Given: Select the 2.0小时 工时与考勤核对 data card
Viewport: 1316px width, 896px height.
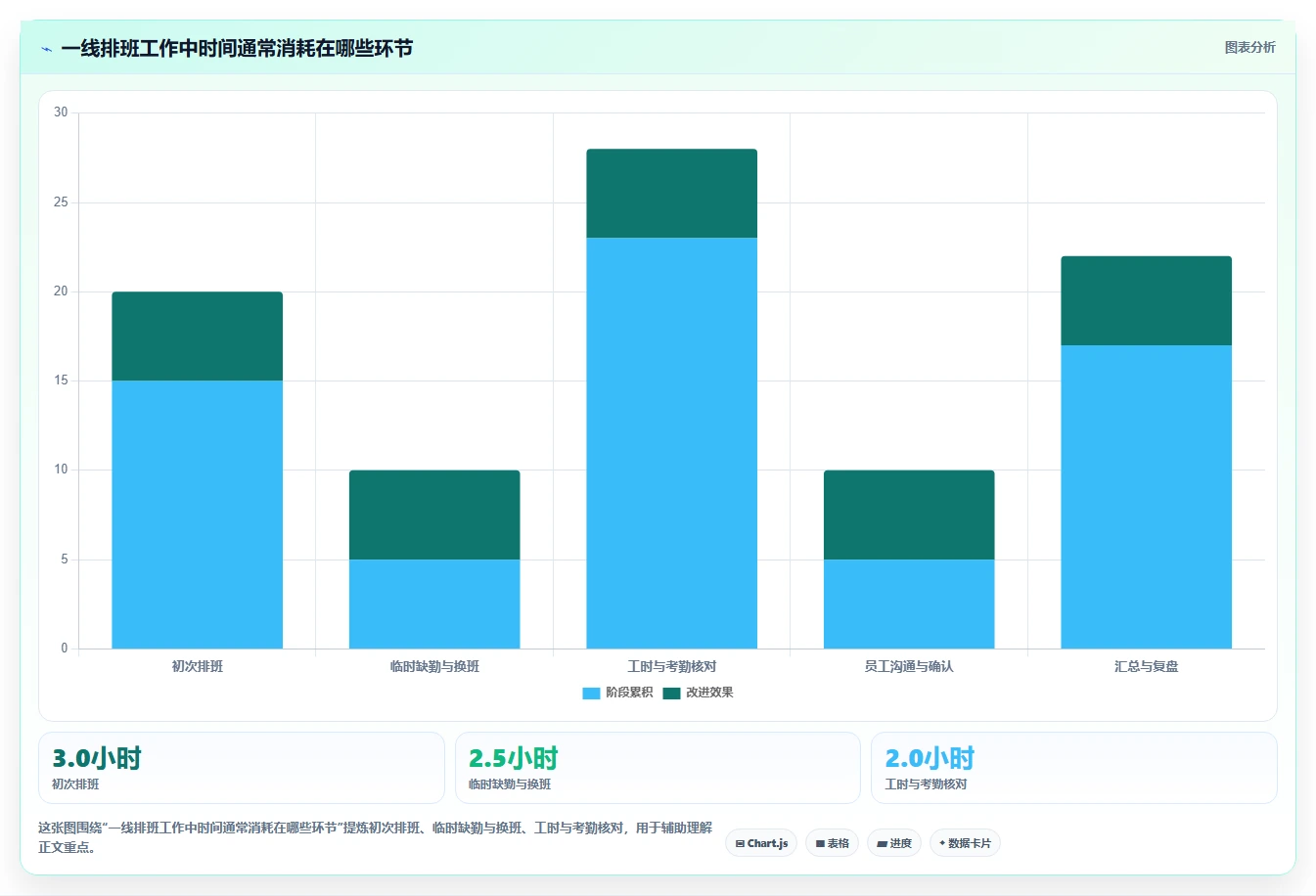Looking at the screenshot, I should click(x=1074, y=768).
